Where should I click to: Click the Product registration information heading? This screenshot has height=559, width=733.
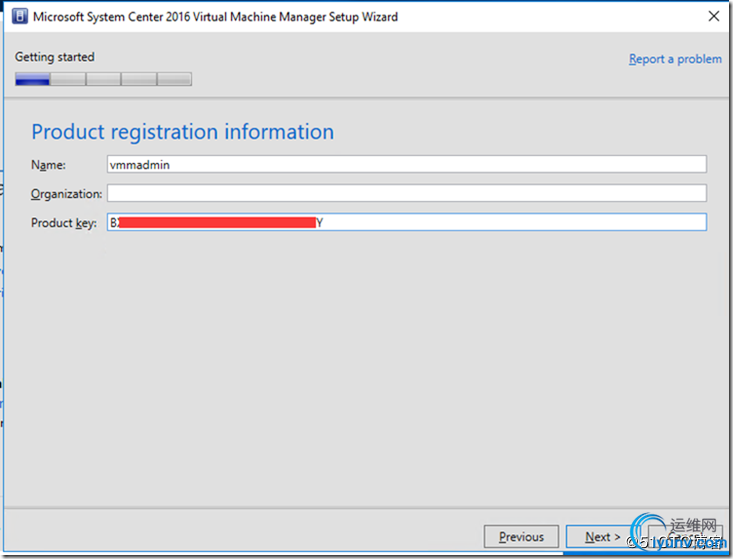pyautogui.click(x=182, y=132)
